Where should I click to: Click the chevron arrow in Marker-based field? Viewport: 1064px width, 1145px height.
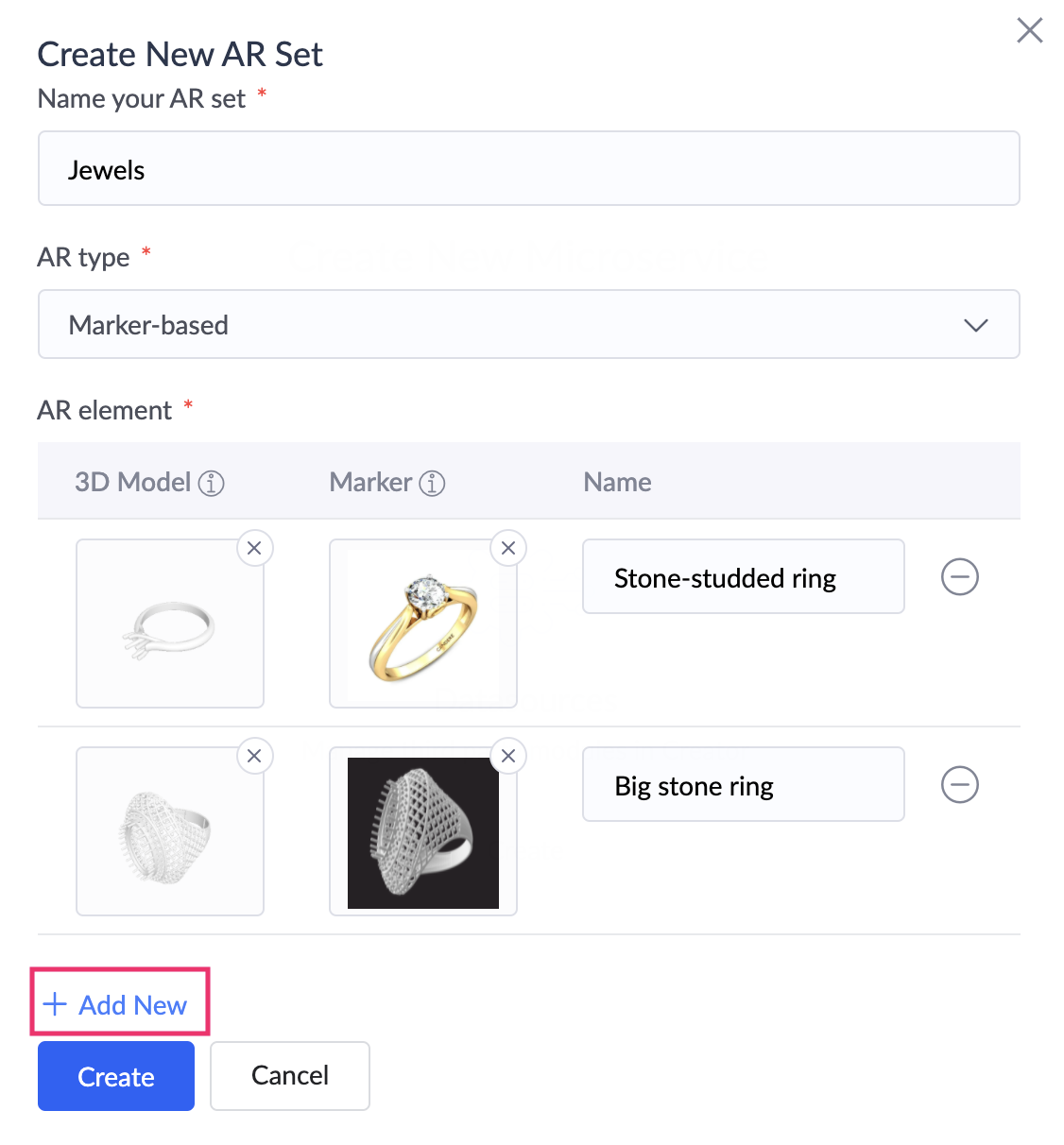[x=976, y=325]
